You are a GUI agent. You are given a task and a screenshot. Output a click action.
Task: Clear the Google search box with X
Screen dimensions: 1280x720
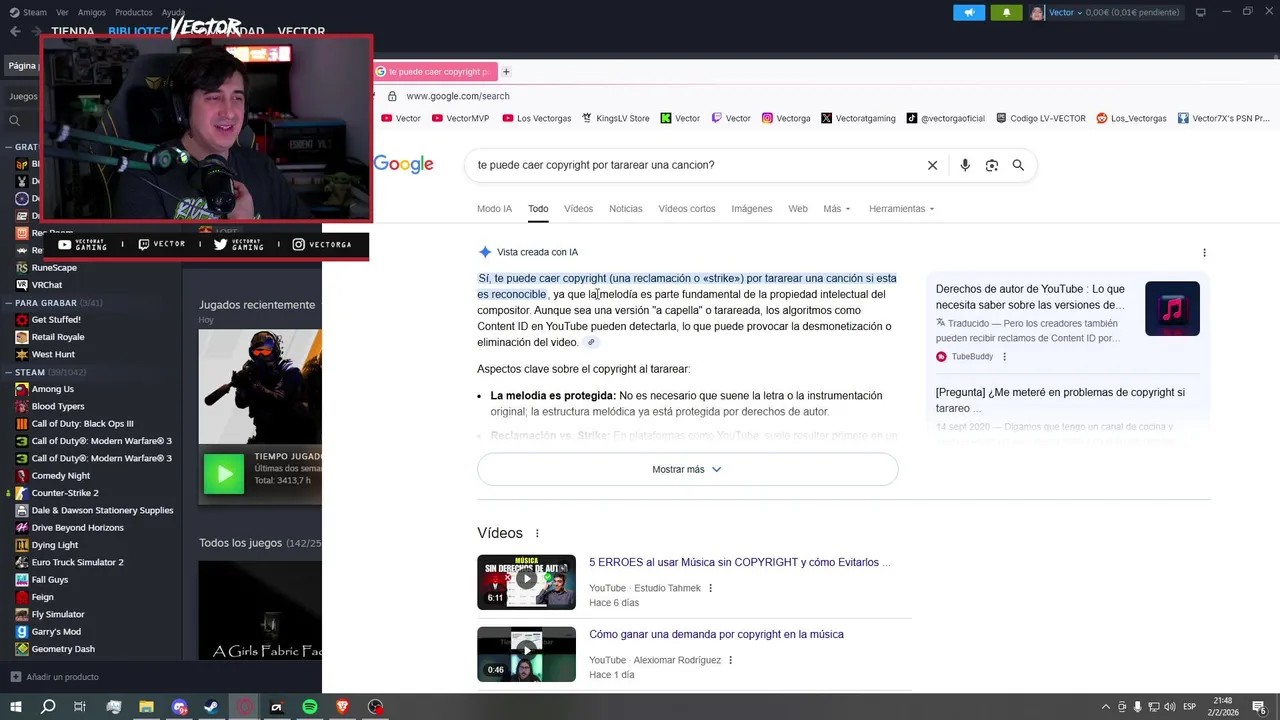coord(932,165)
